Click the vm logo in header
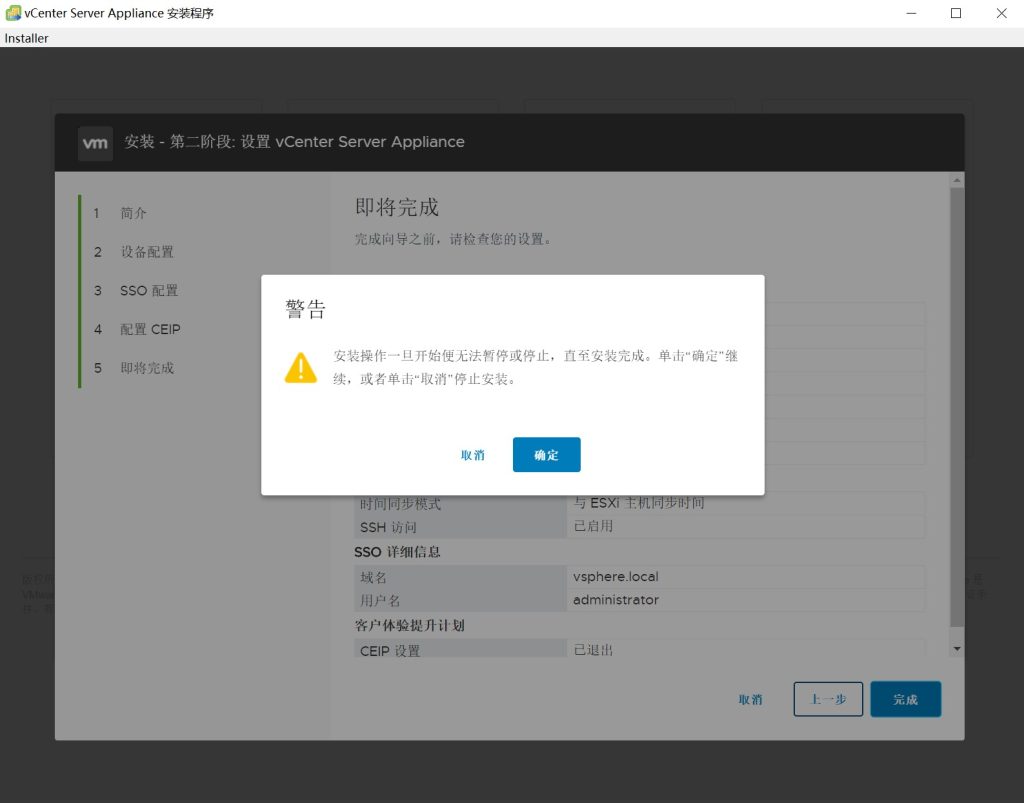This screenshot has height=803, width=1024. [95, 143]
